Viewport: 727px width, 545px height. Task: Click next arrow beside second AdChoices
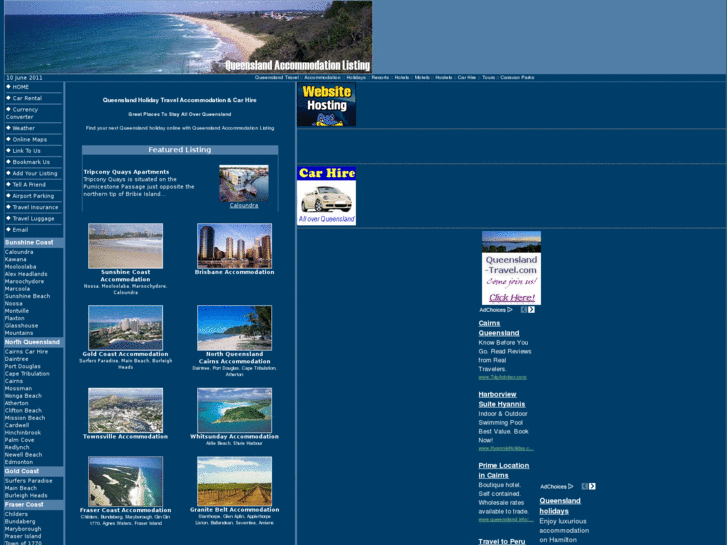coord(592,487)
